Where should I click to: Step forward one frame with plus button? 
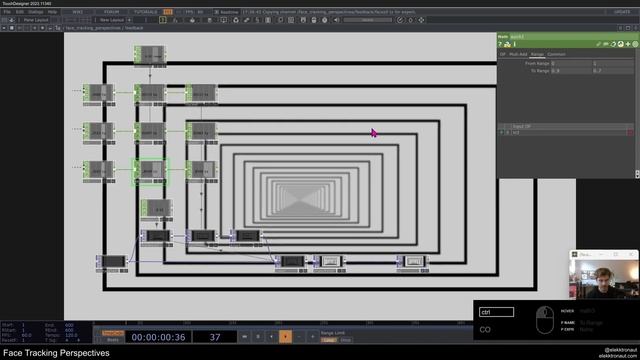click(x=313, y=337)
